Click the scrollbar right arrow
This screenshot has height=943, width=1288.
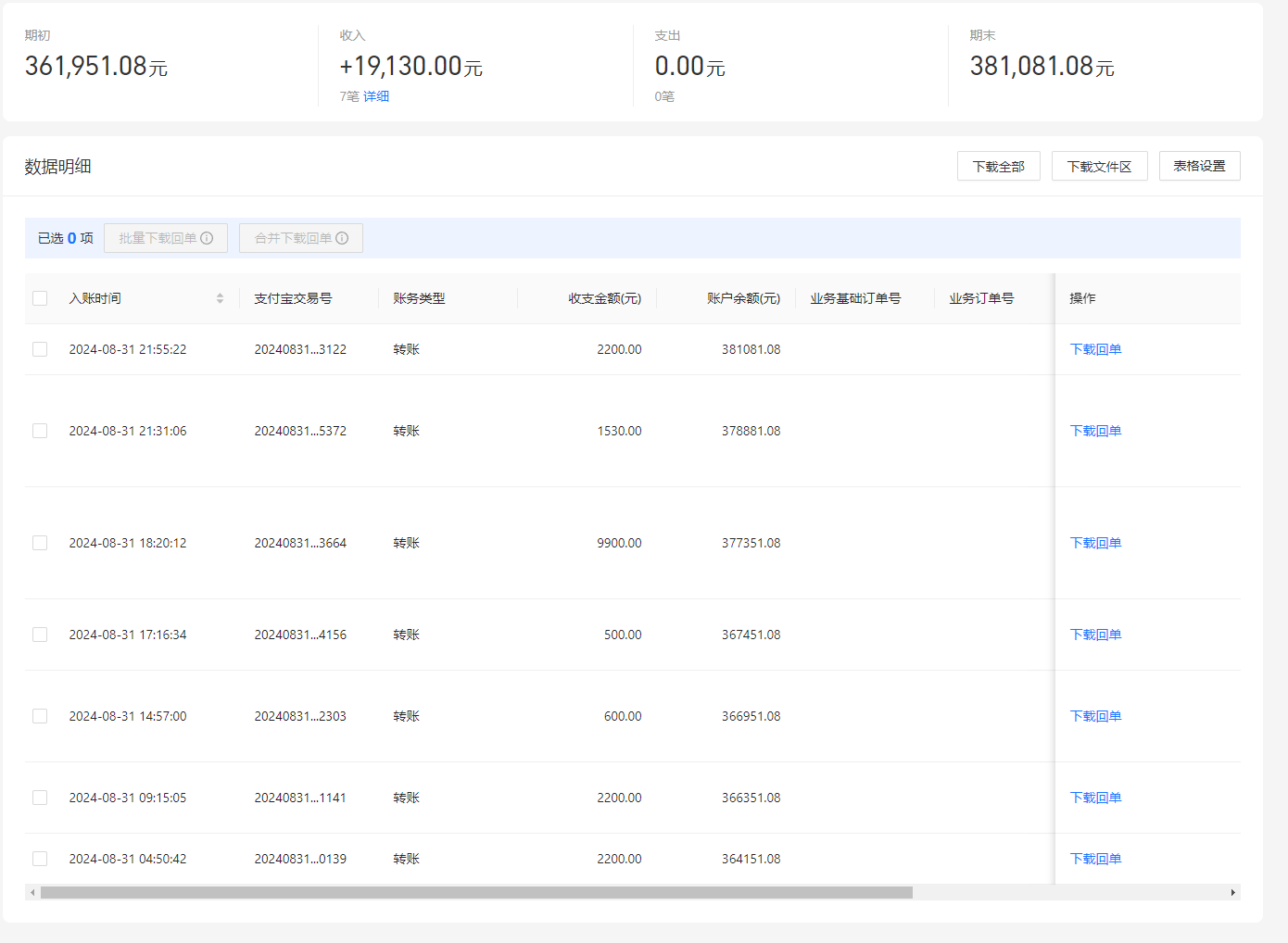coord(1232,893)
